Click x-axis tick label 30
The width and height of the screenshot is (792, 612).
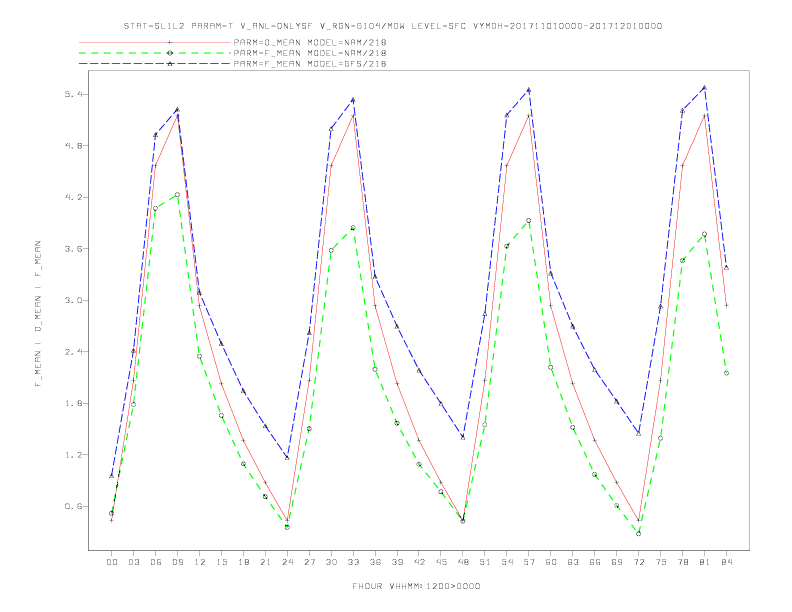click(x=331, y=562)
